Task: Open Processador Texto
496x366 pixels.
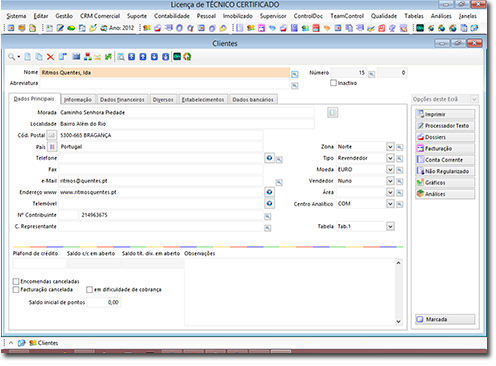Action: 445,126
